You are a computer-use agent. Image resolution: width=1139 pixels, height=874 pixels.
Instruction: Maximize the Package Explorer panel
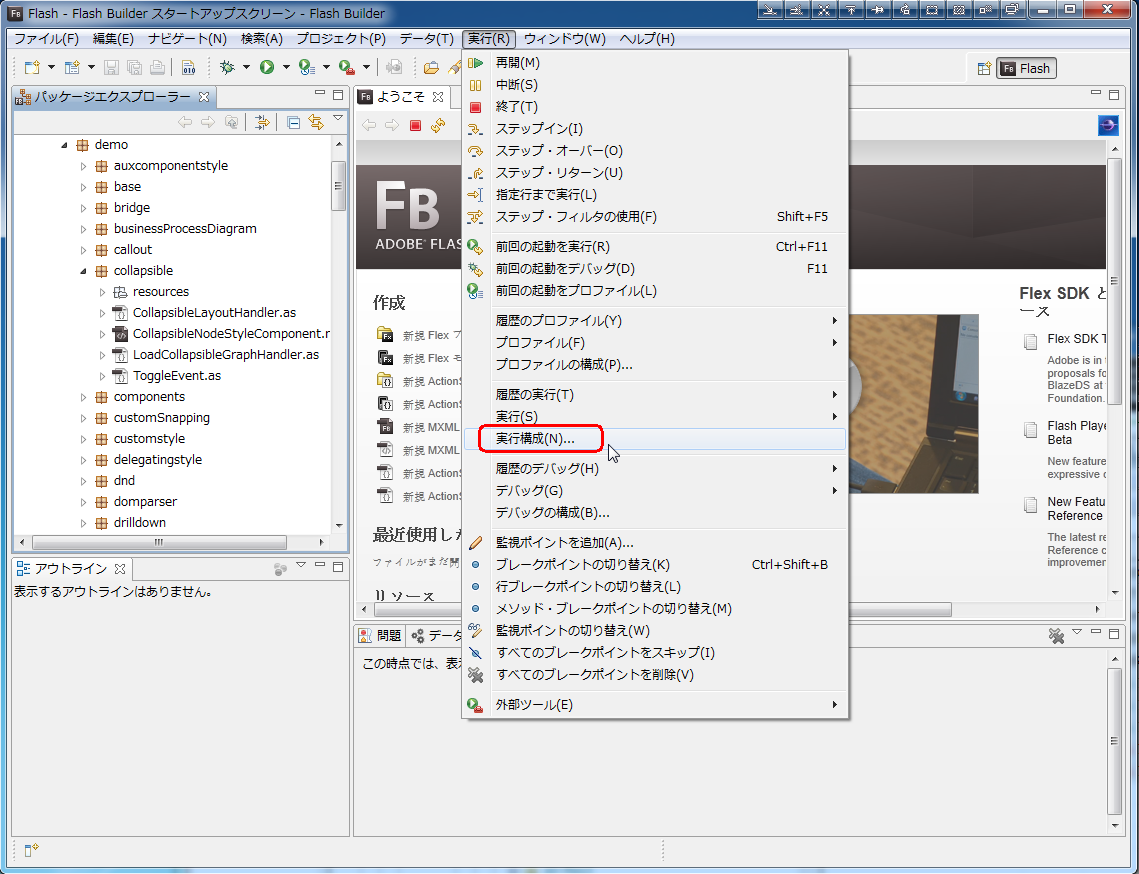click(338, 94)
